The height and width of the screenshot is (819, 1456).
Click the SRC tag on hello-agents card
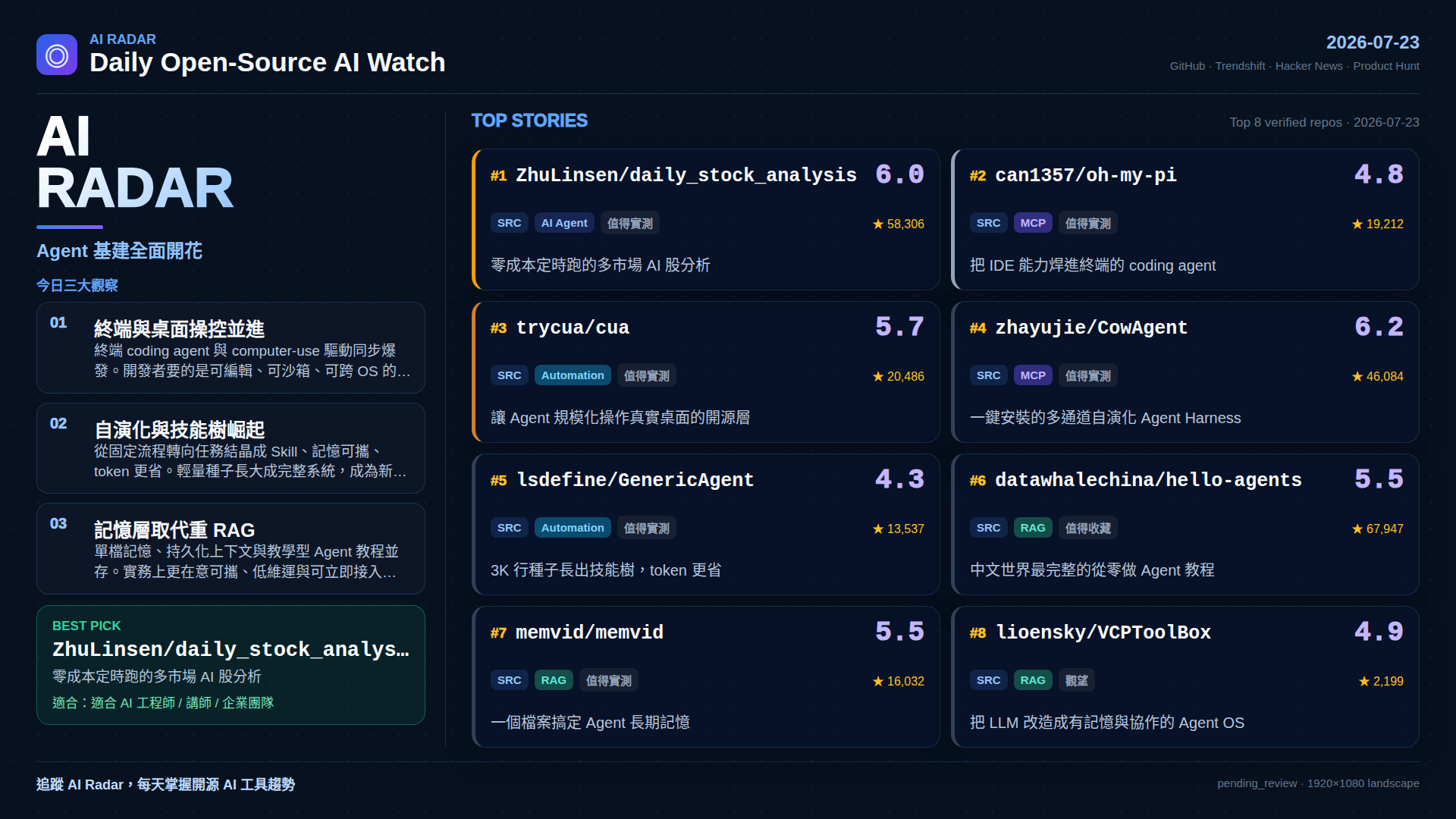[989, 528]
